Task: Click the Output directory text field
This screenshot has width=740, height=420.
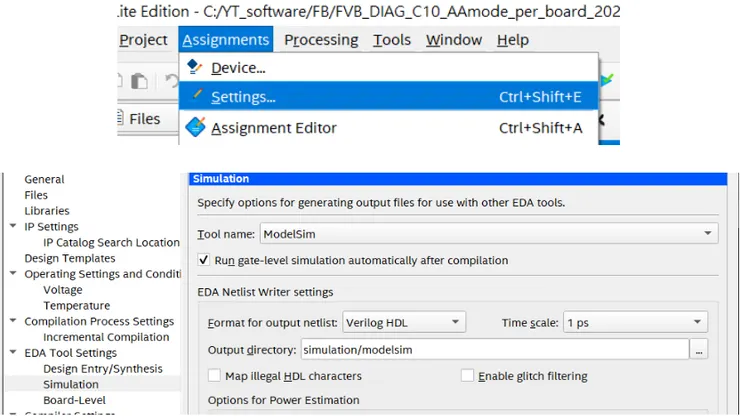Action: [x=494, y=350]
